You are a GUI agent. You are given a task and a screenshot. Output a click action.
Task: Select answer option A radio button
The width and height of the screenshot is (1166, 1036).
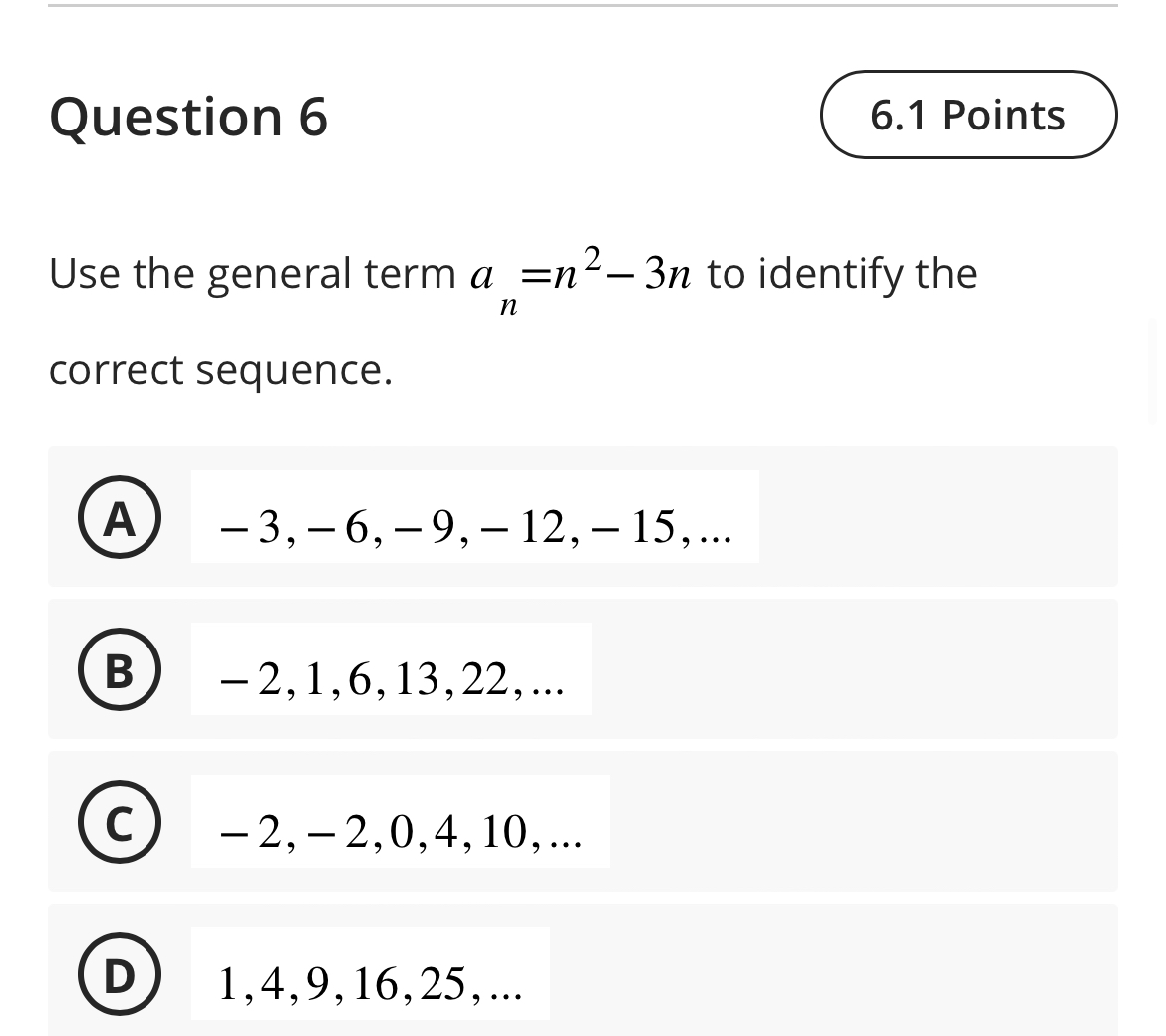click(119, 517)
